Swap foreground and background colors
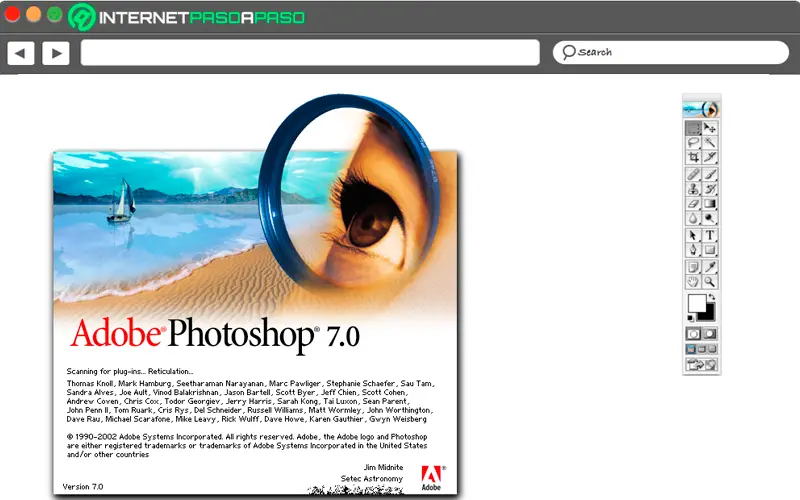Viewport: 800px width, 500px height. tap(712, 297)
